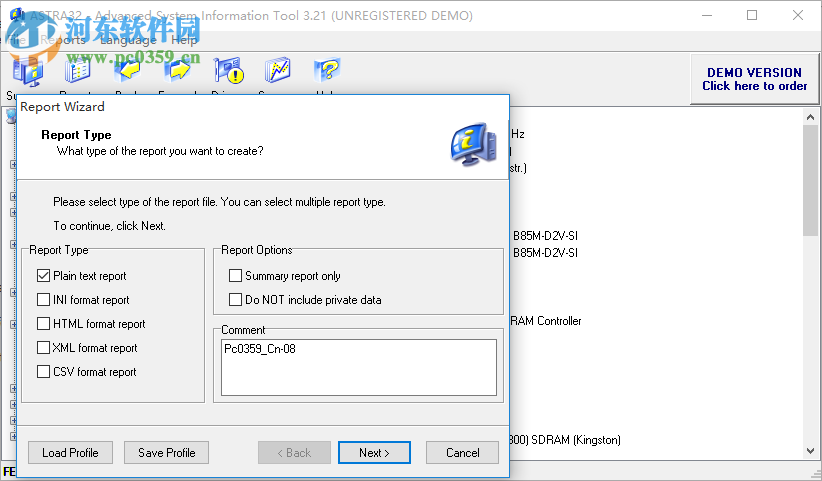The height and width of the screenshot is (481, 822).
Task: Click the Load Profile button
Action: 70,453
